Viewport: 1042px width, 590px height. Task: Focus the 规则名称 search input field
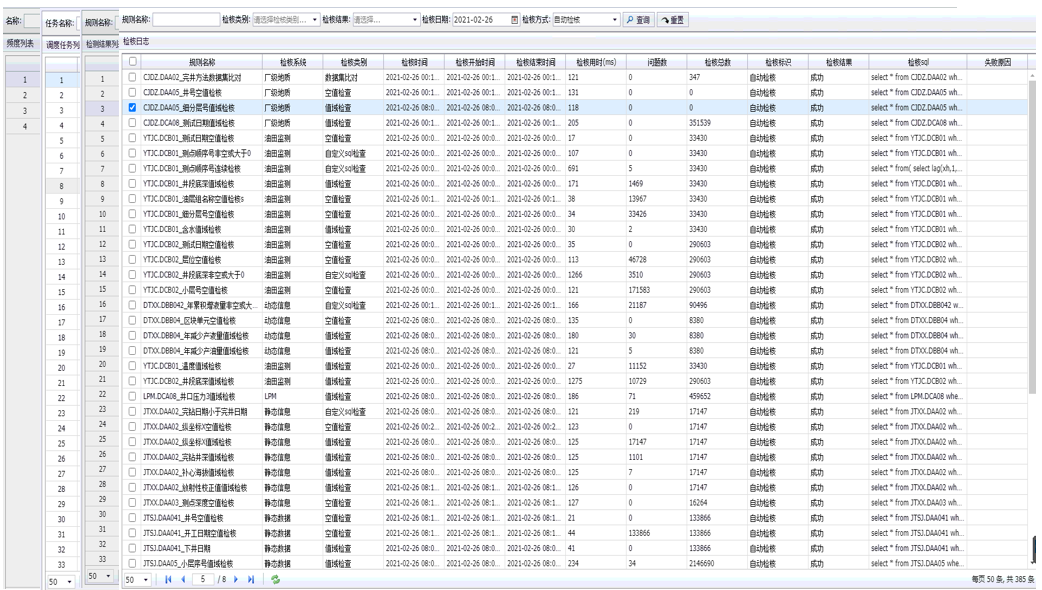coord(186,20)
